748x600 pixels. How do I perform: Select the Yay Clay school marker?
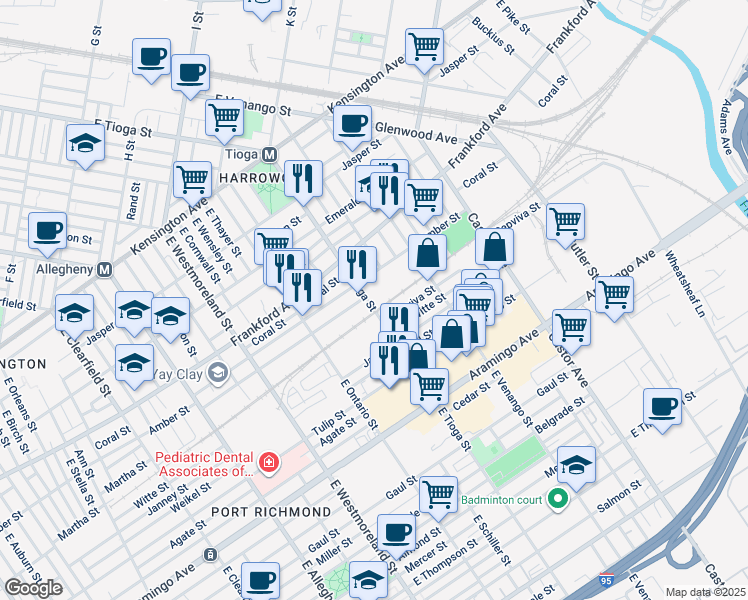pyautogui.click(x=218, y=373)
